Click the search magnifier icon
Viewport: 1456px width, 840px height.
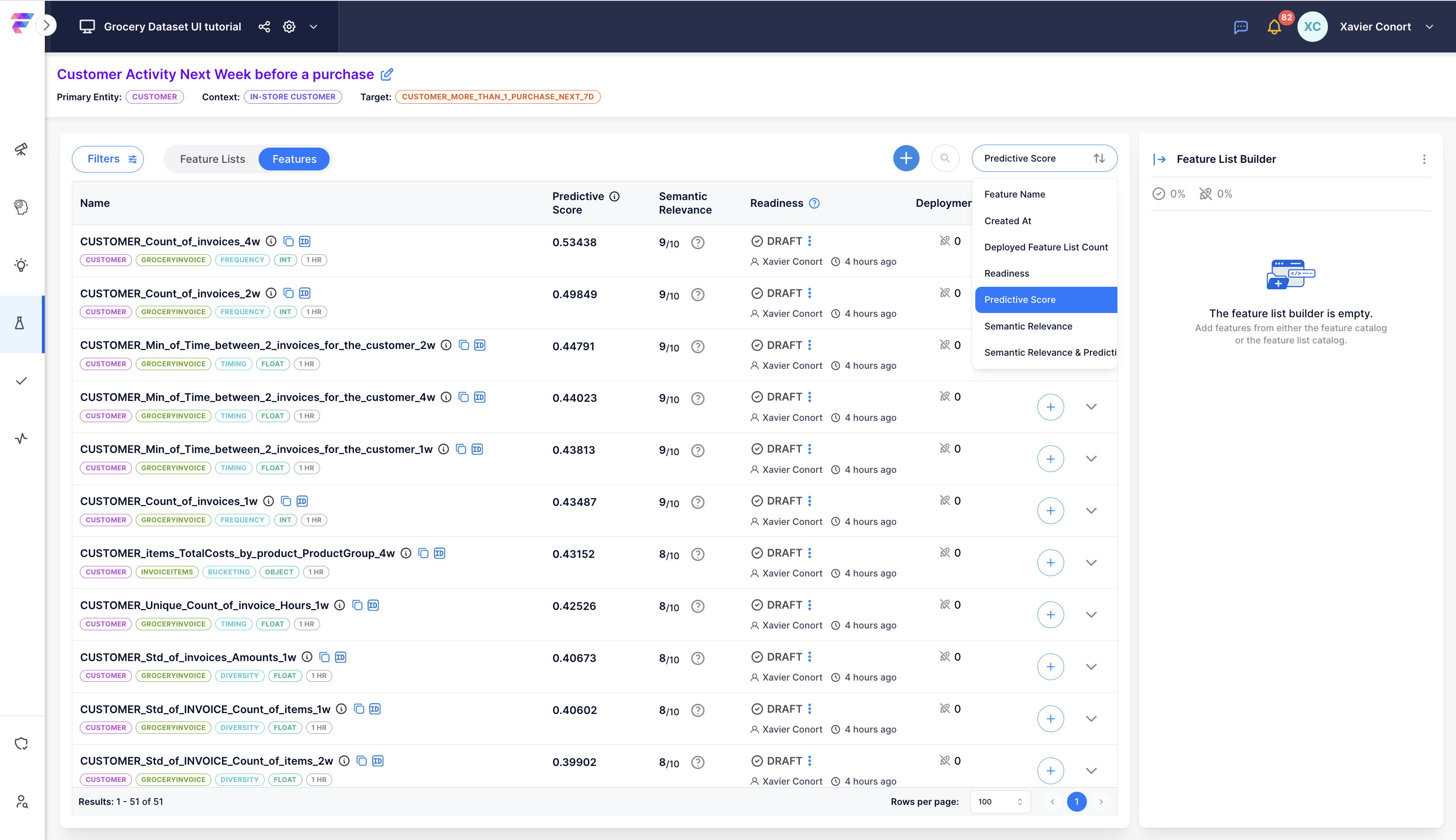tap(945, 158)
